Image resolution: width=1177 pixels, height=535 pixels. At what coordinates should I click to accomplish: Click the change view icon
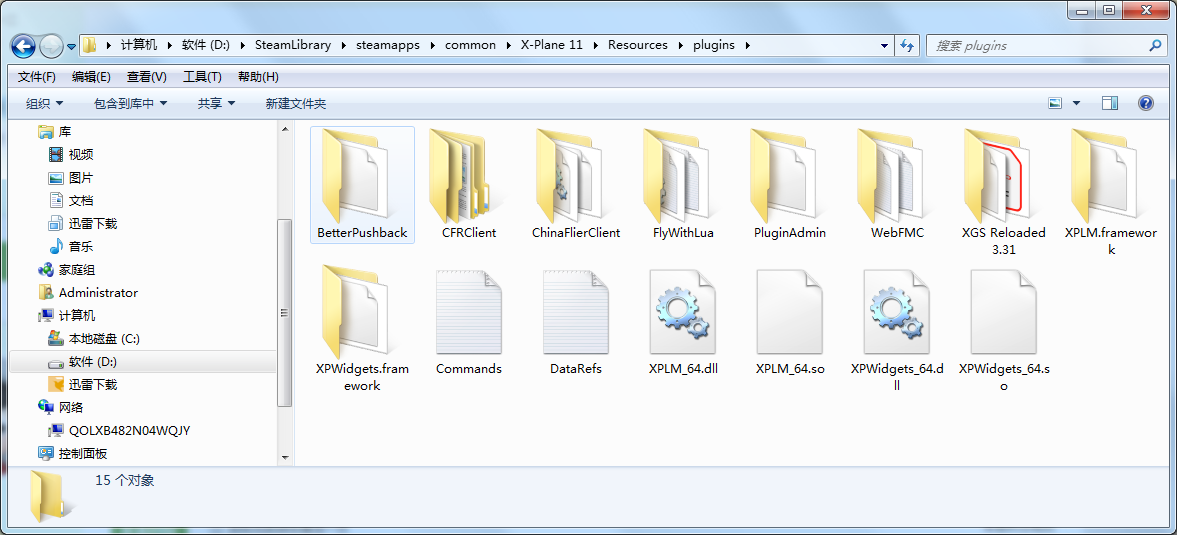(x=1055, y=104)
